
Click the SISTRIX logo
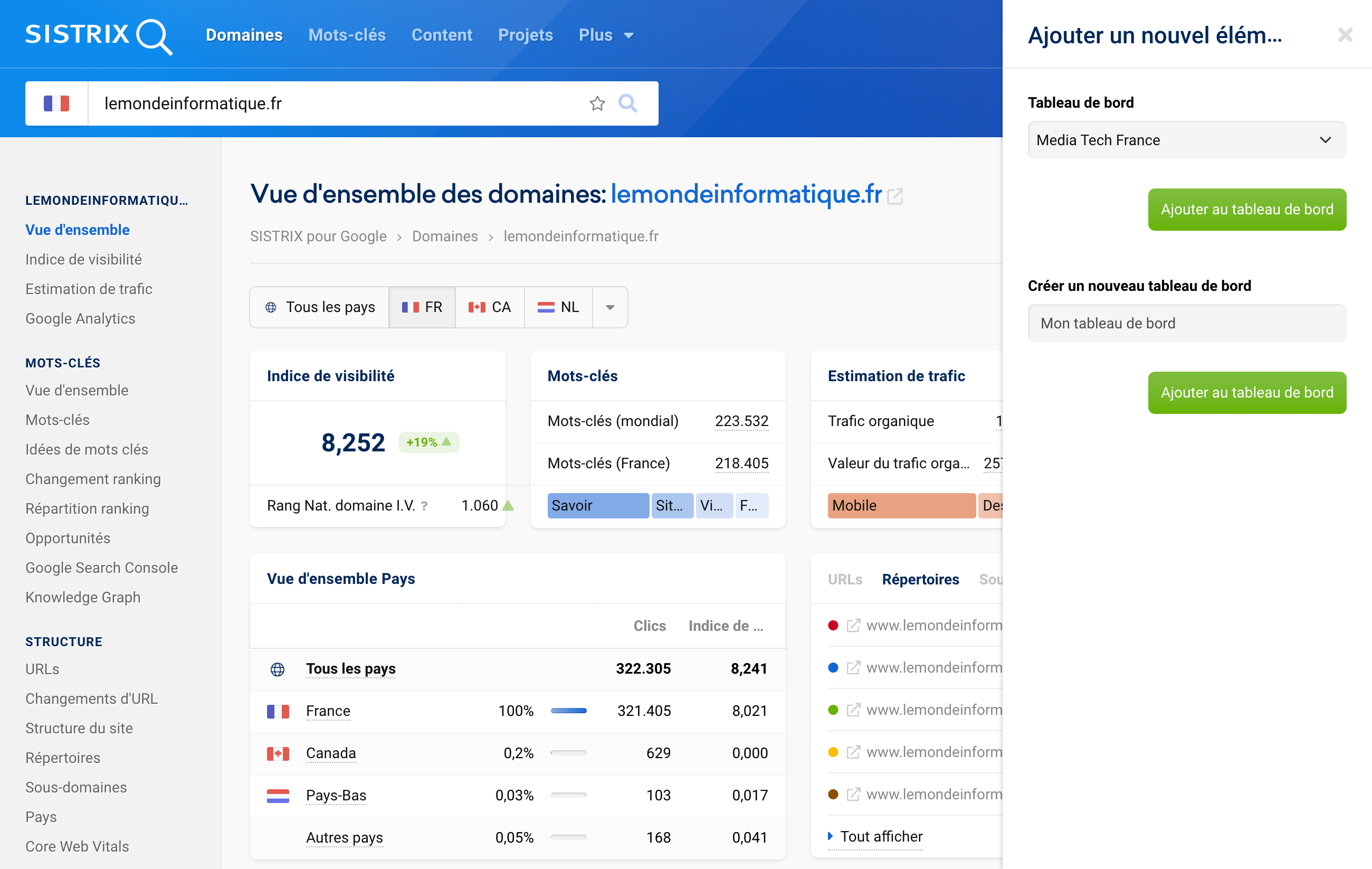point(98,36)
